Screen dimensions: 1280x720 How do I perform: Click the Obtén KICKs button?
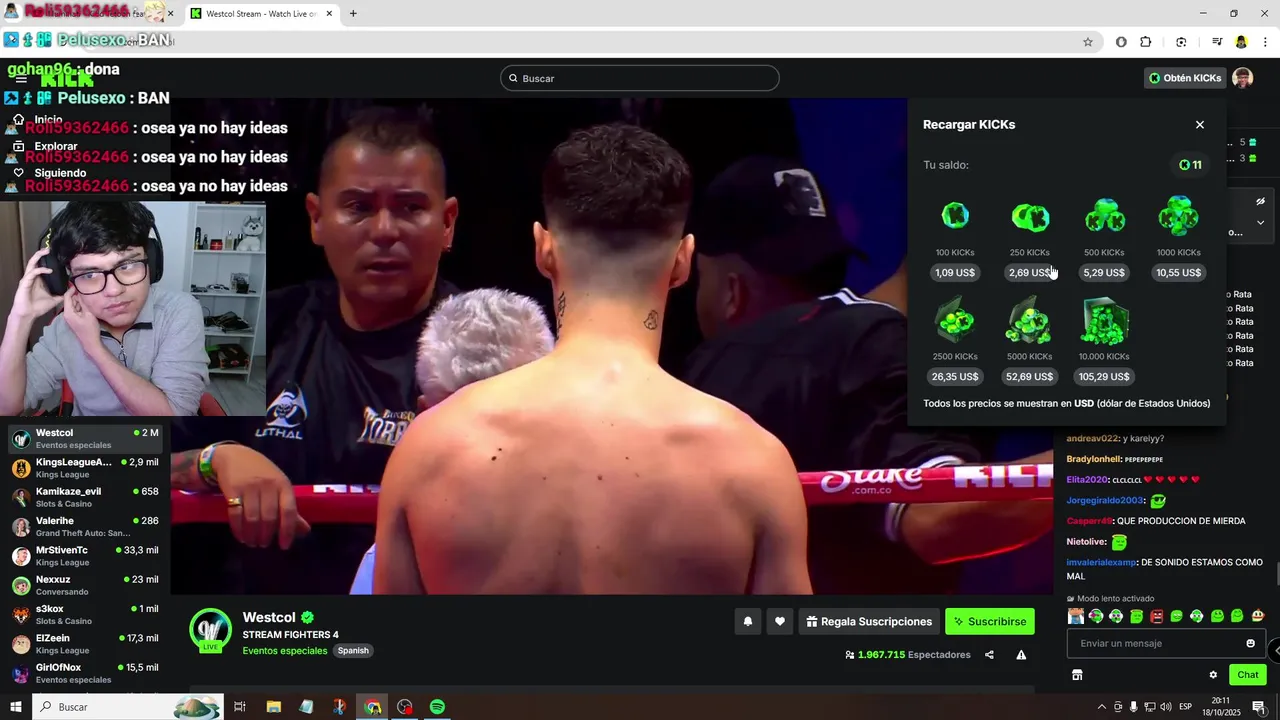click(1185, 78)
